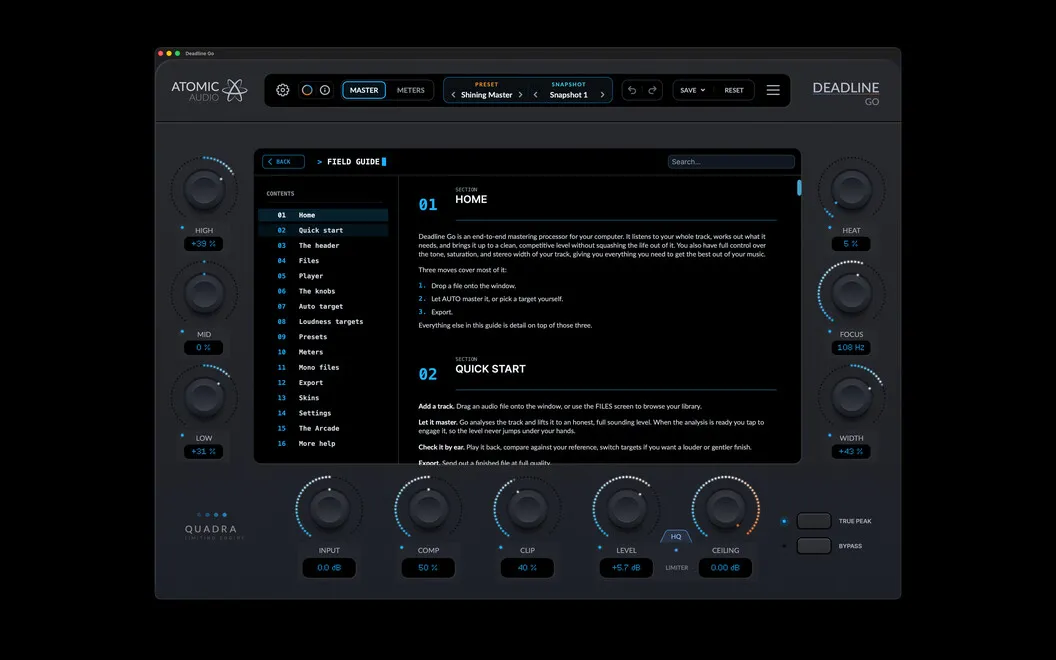Open Home in field guide contents

[x=323, y=215]
